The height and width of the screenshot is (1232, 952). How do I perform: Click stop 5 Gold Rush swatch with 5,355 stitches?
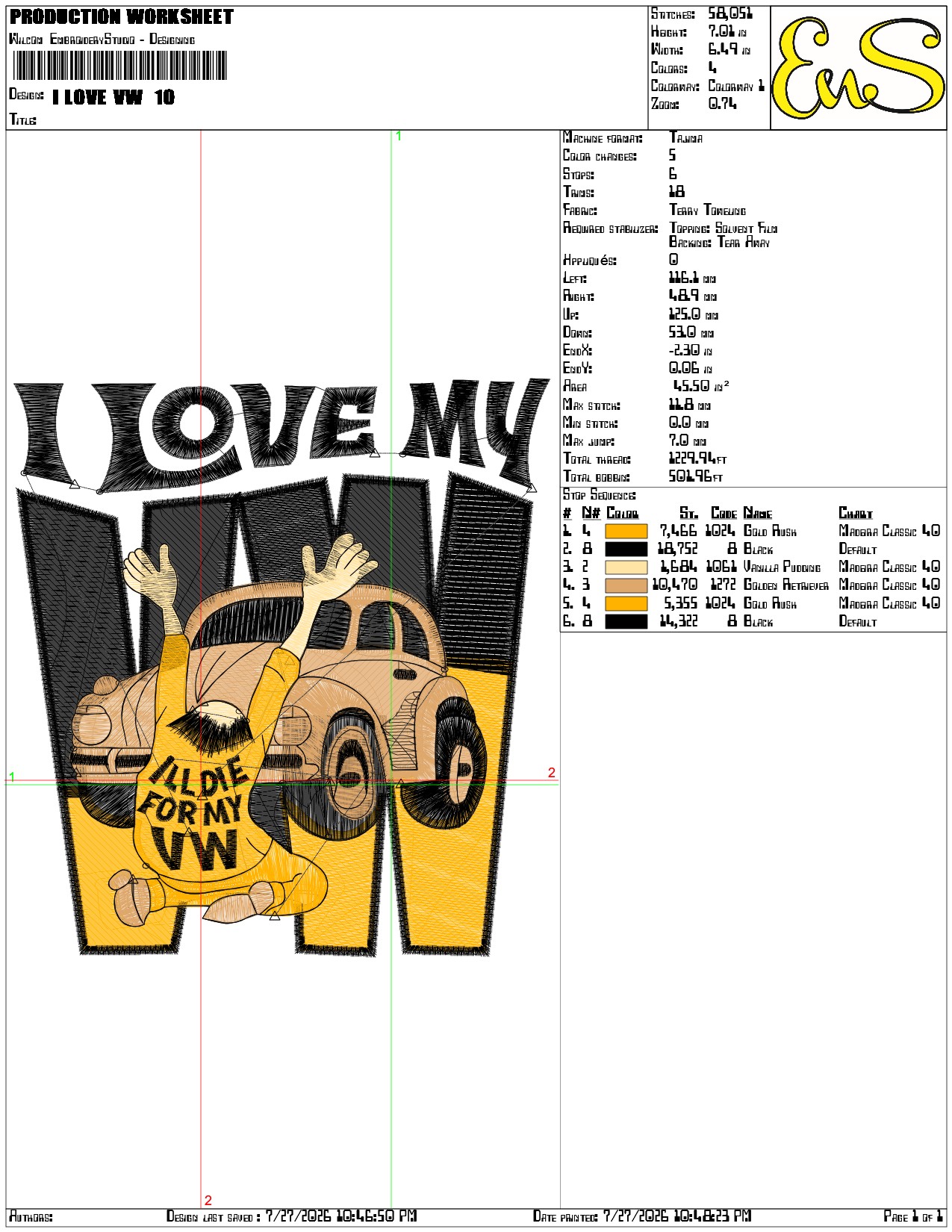(x=626, y=603)
